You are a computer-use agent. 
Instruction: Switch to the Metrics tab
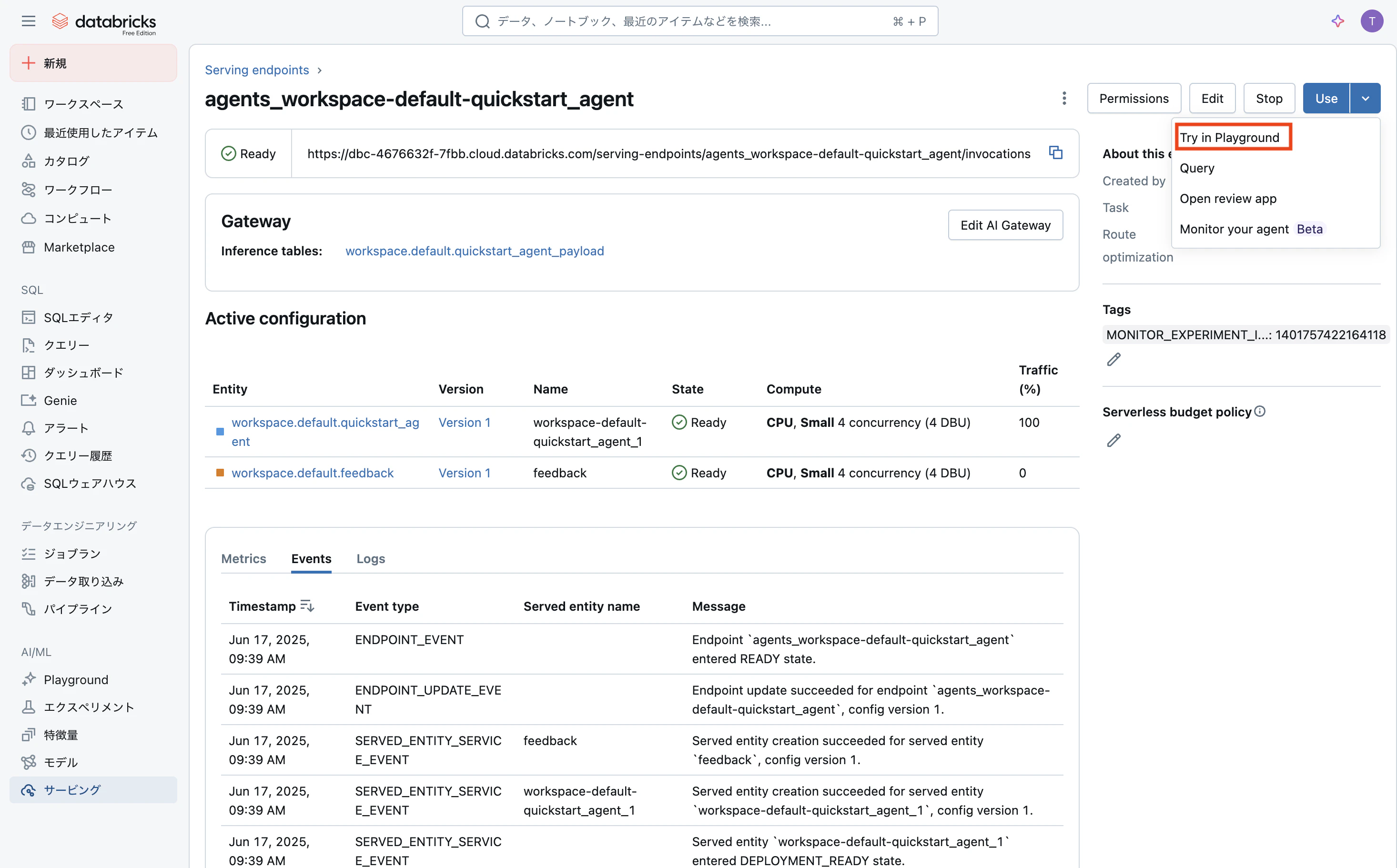[243, 558]
